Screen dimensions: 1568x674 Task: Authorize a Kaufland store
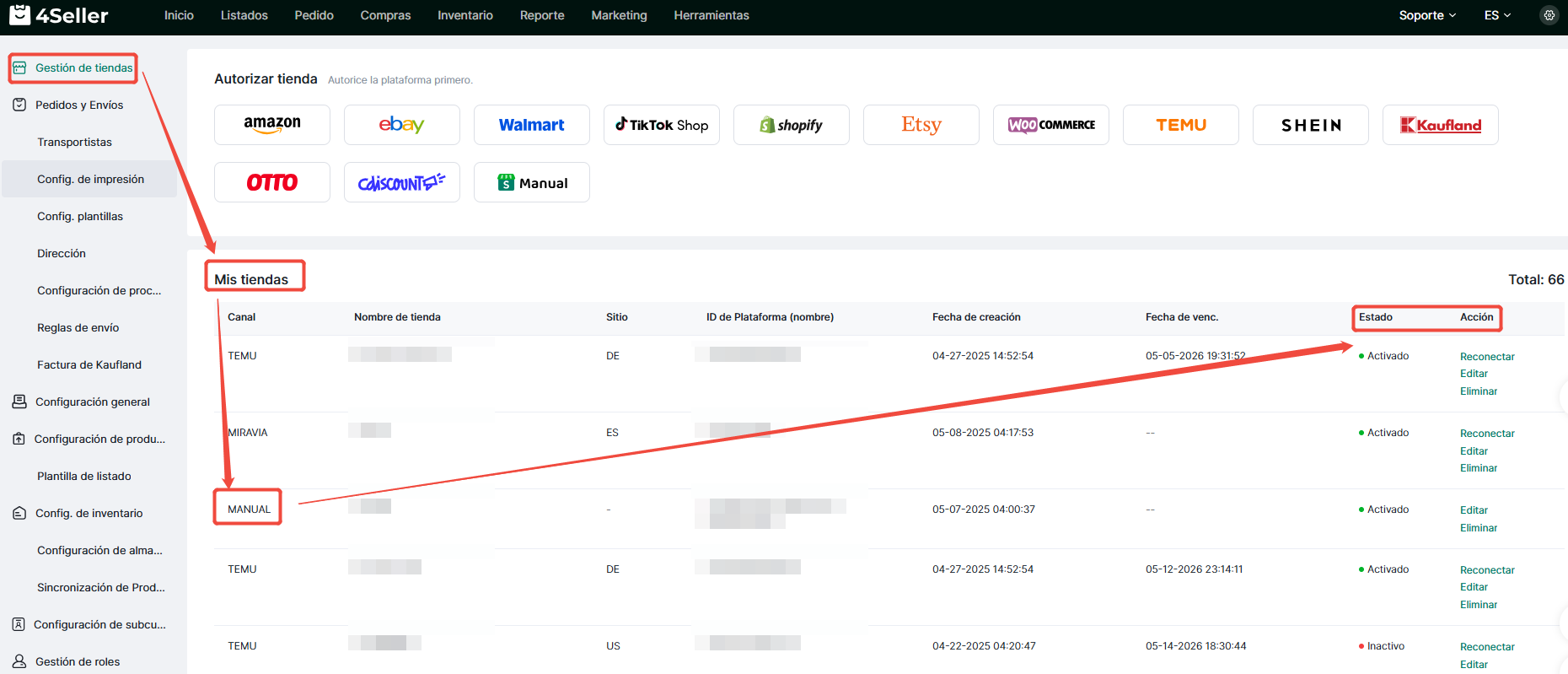pos(1441,125)
